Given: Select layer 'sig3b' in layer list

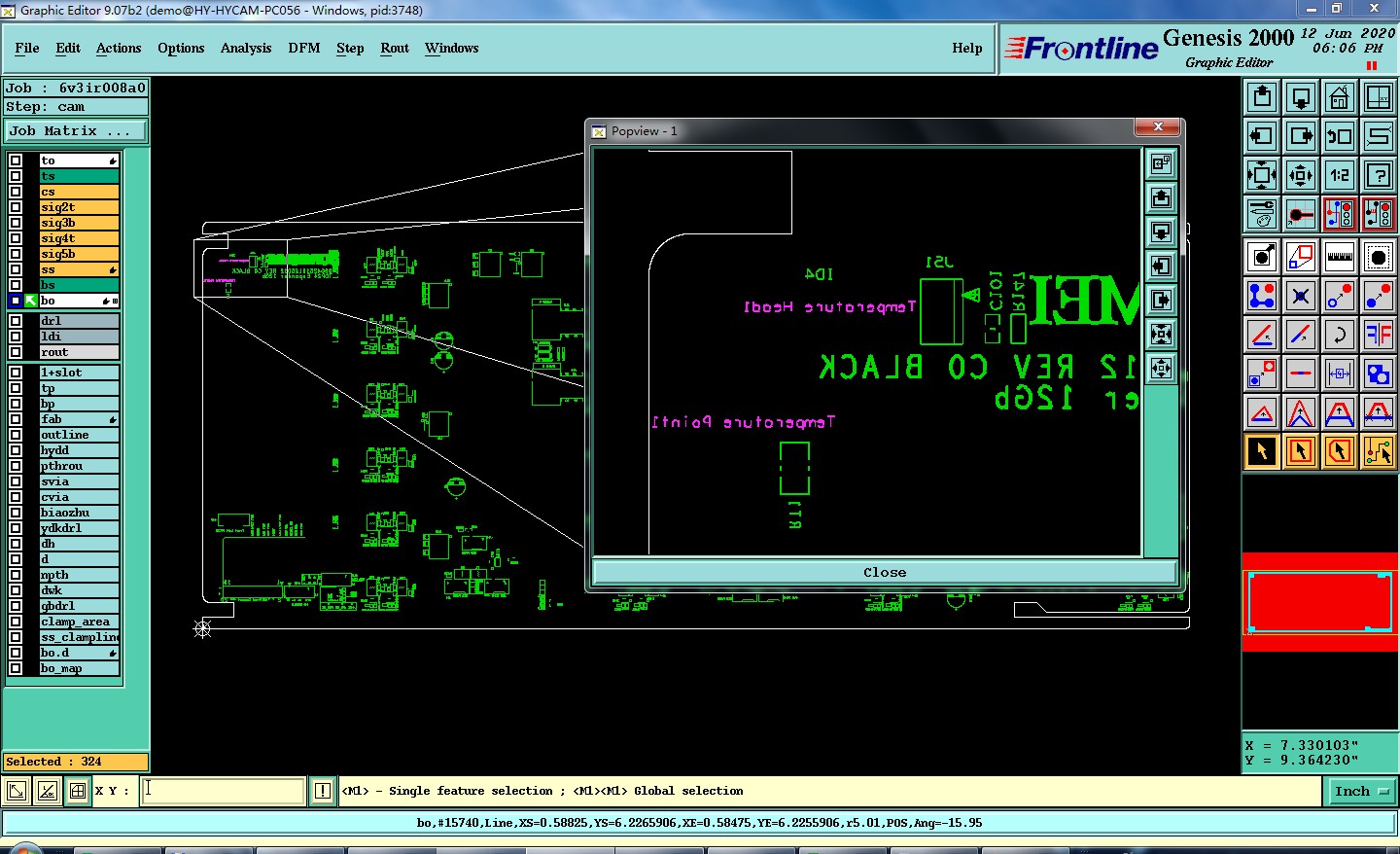Looking at the screenshot, I should click(x=79, y=223).
